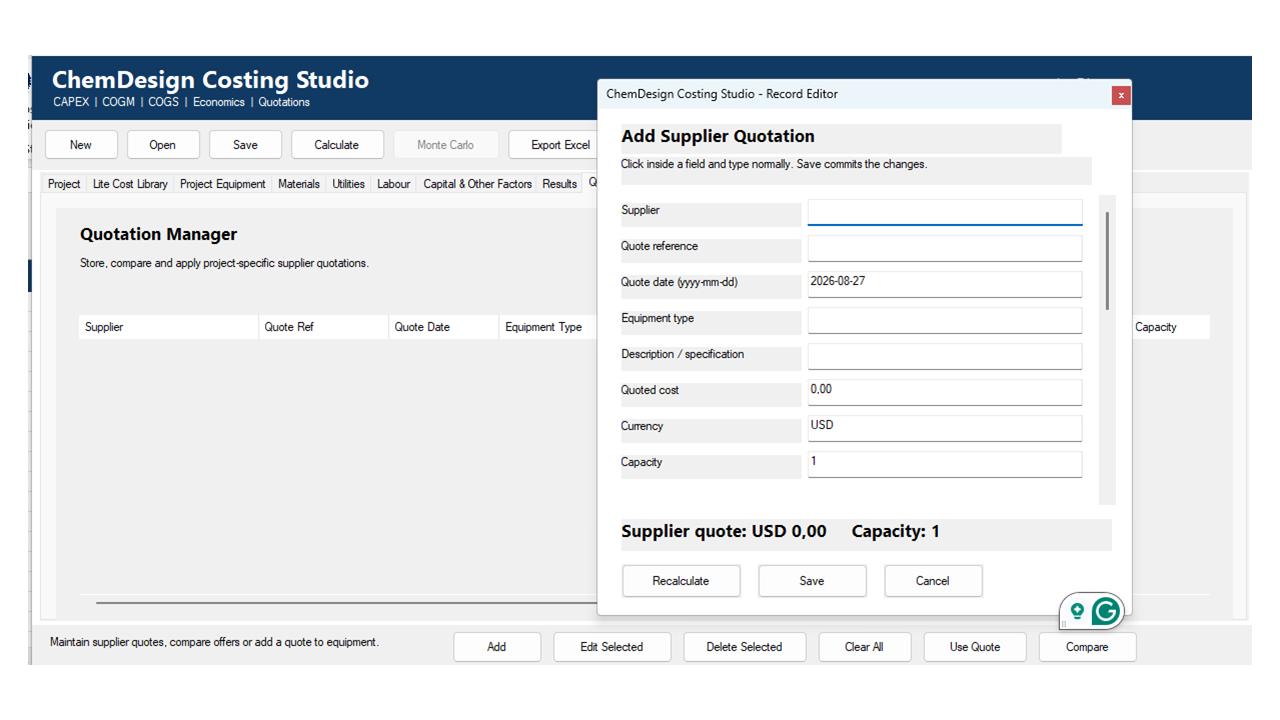This screenshot has height=720, width=1280.
Task: Switch to the Project tab
Action: [x=64, y=184]
